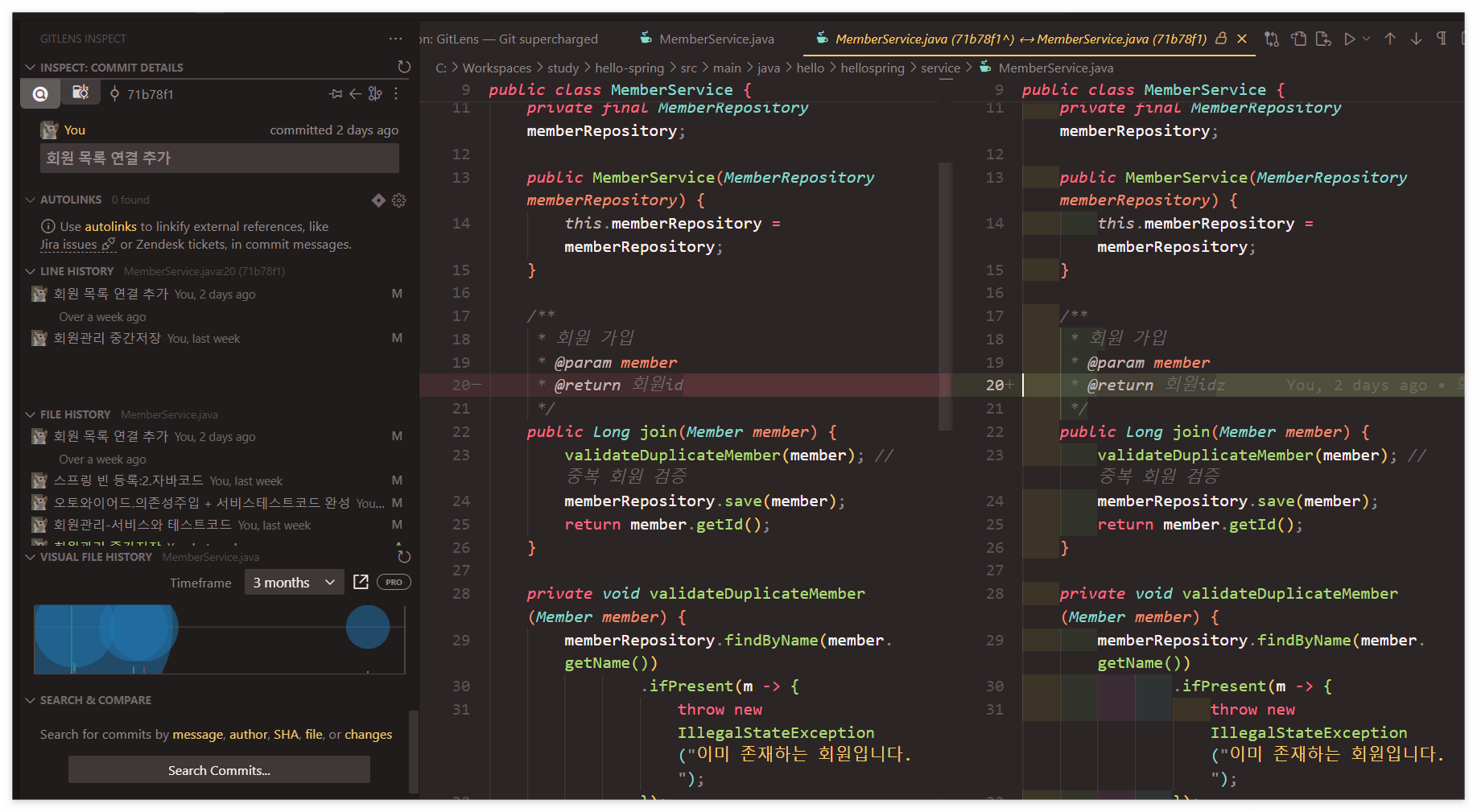Open the 3 months timeframe dropdown
1477x812 pixels.
(294, 581)
